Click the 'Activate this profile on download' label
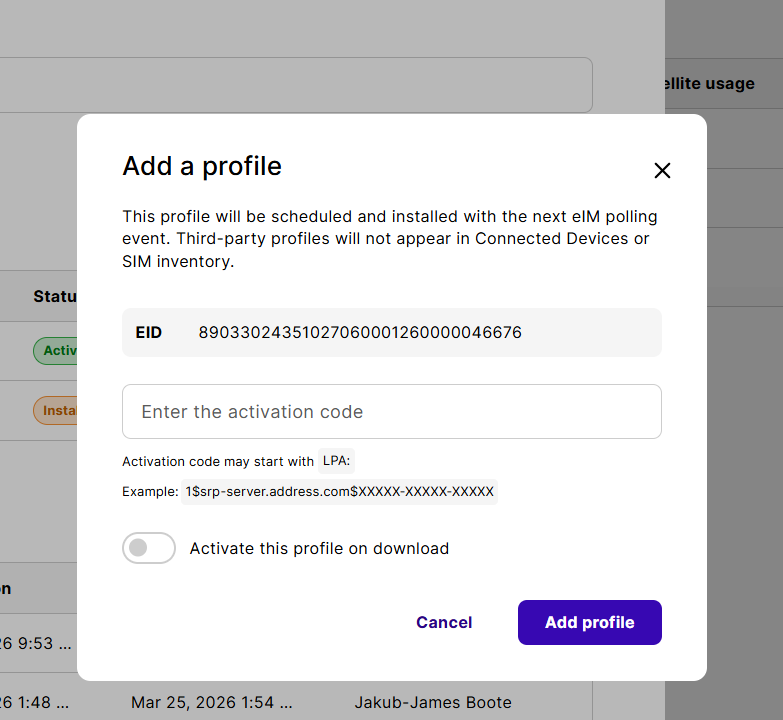 pyautogui.click(x=319, y=548)
